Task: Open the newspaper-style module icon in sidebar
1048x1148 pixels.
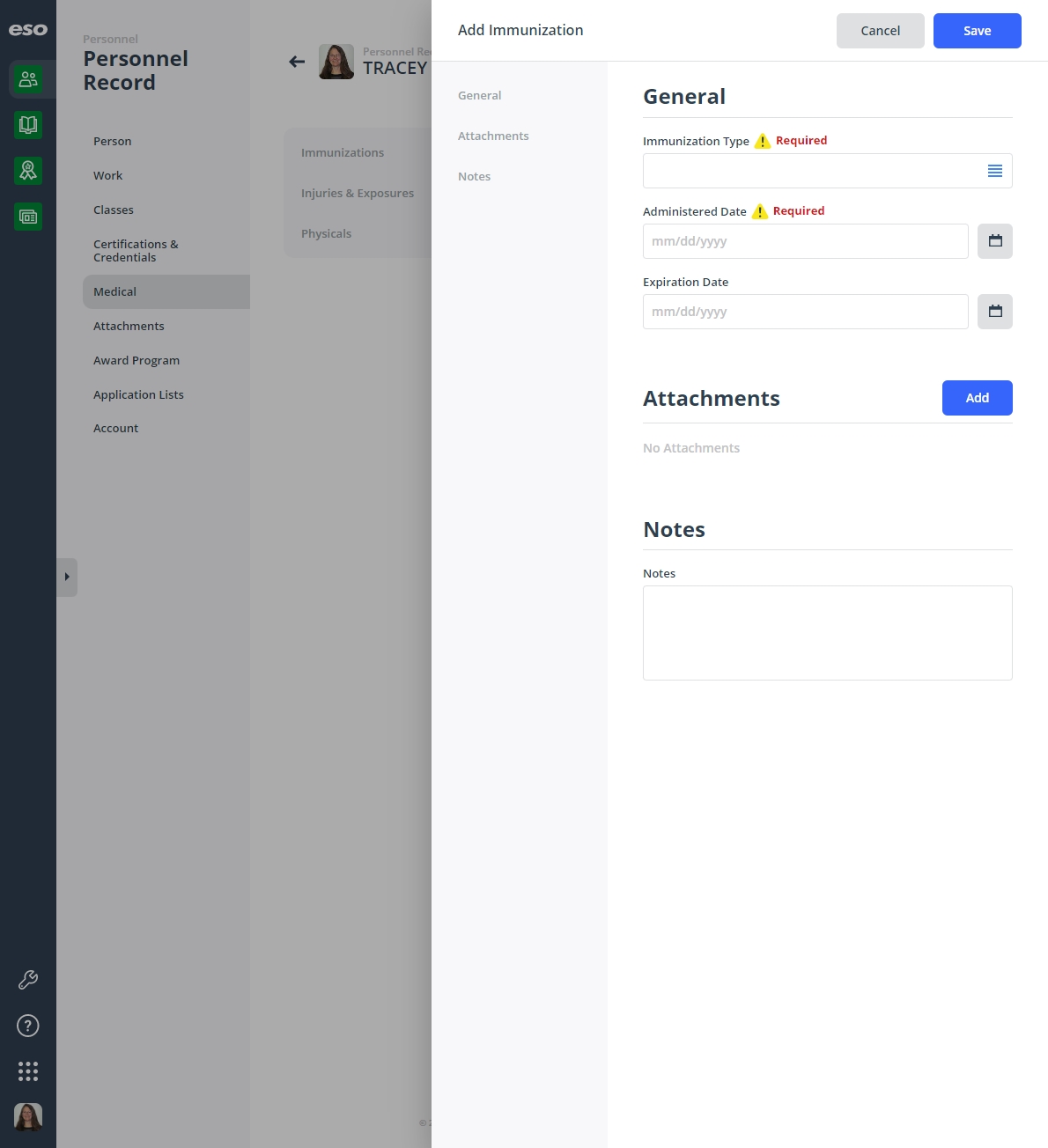Action: pyautogui.click(x=28, y=217)
